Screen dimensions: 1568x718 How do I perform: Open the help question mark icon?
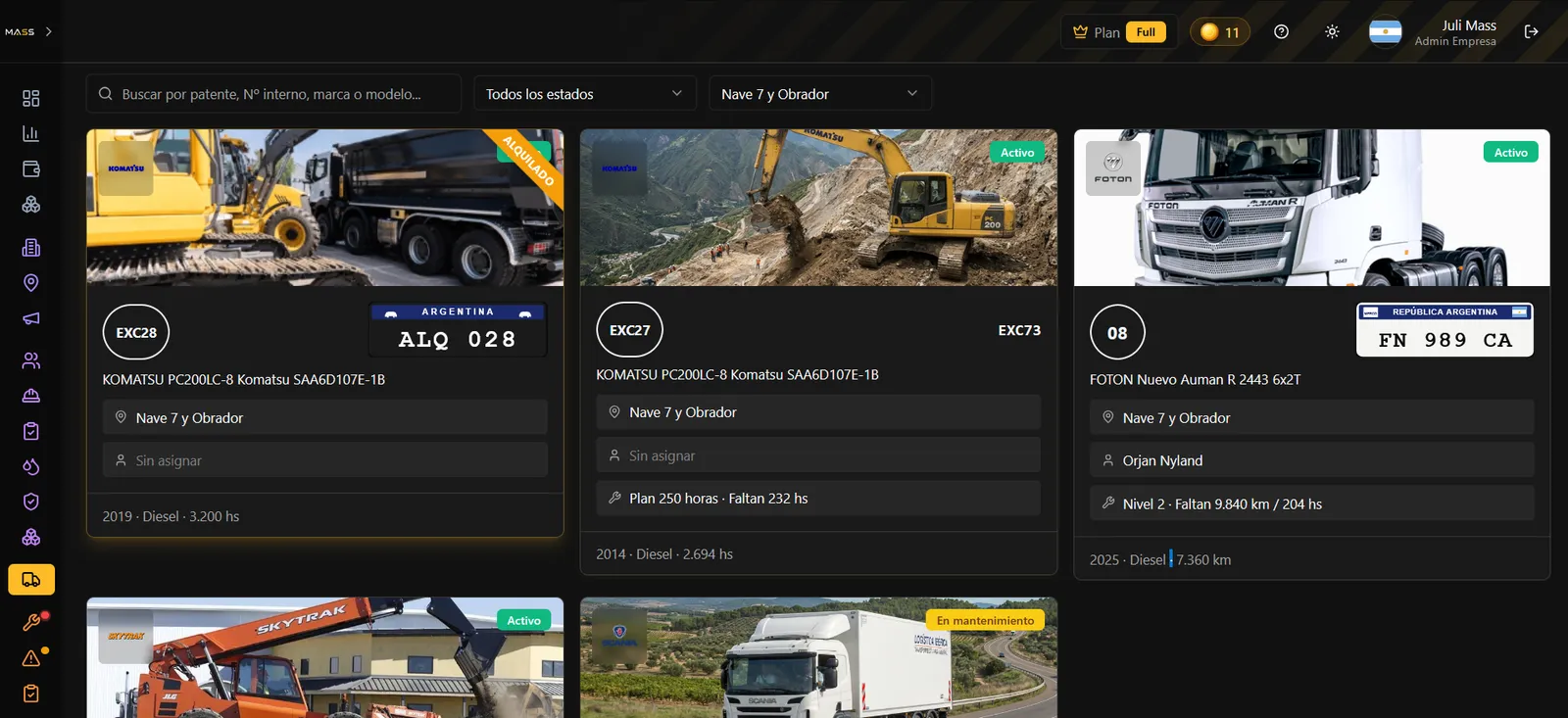[x=1281, y=31]
